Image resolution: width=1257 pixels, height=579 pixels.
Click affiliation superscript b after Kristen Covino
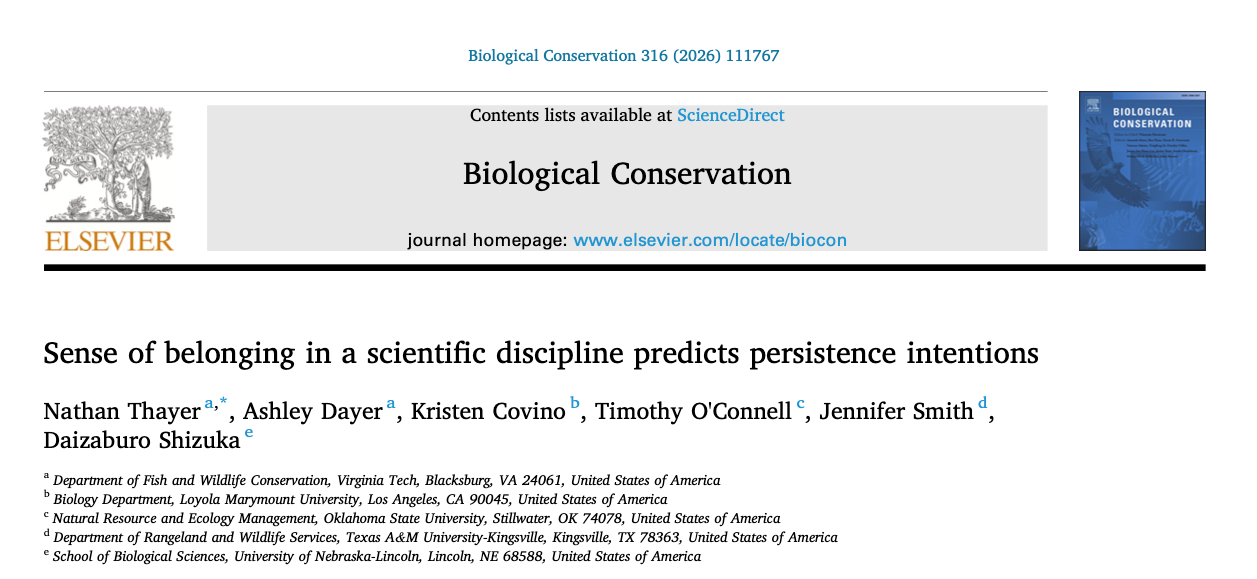pos(575,404)
